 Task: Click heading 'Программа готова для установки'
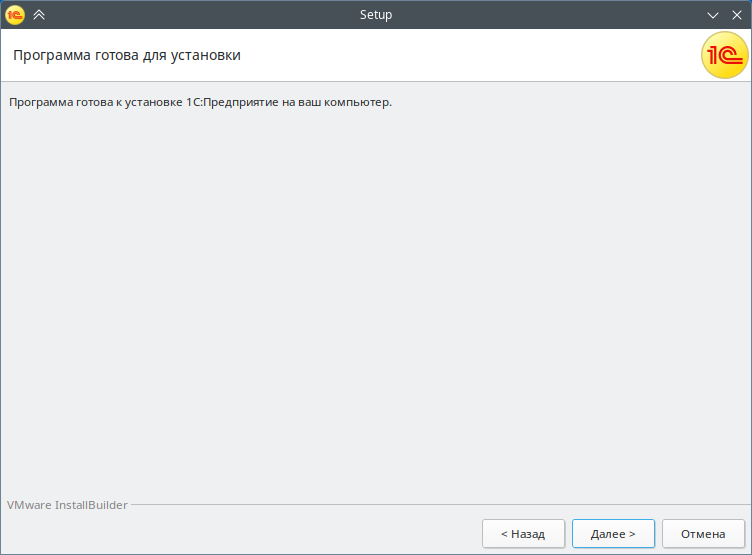(126, 55)
